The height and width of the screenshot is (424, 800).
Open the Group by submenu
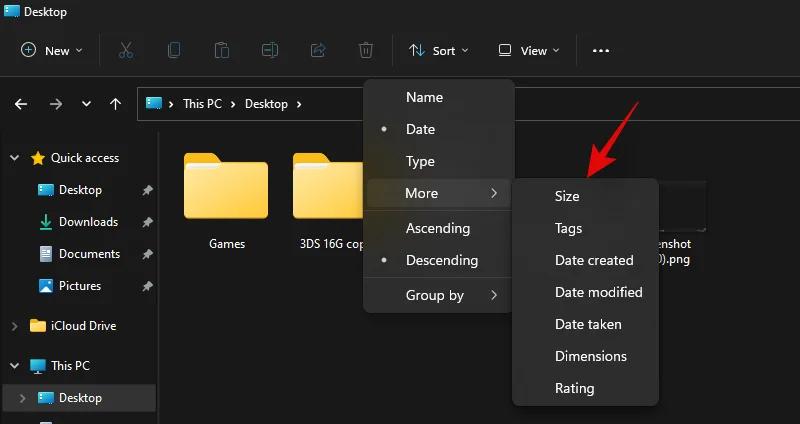coord(439,295)
